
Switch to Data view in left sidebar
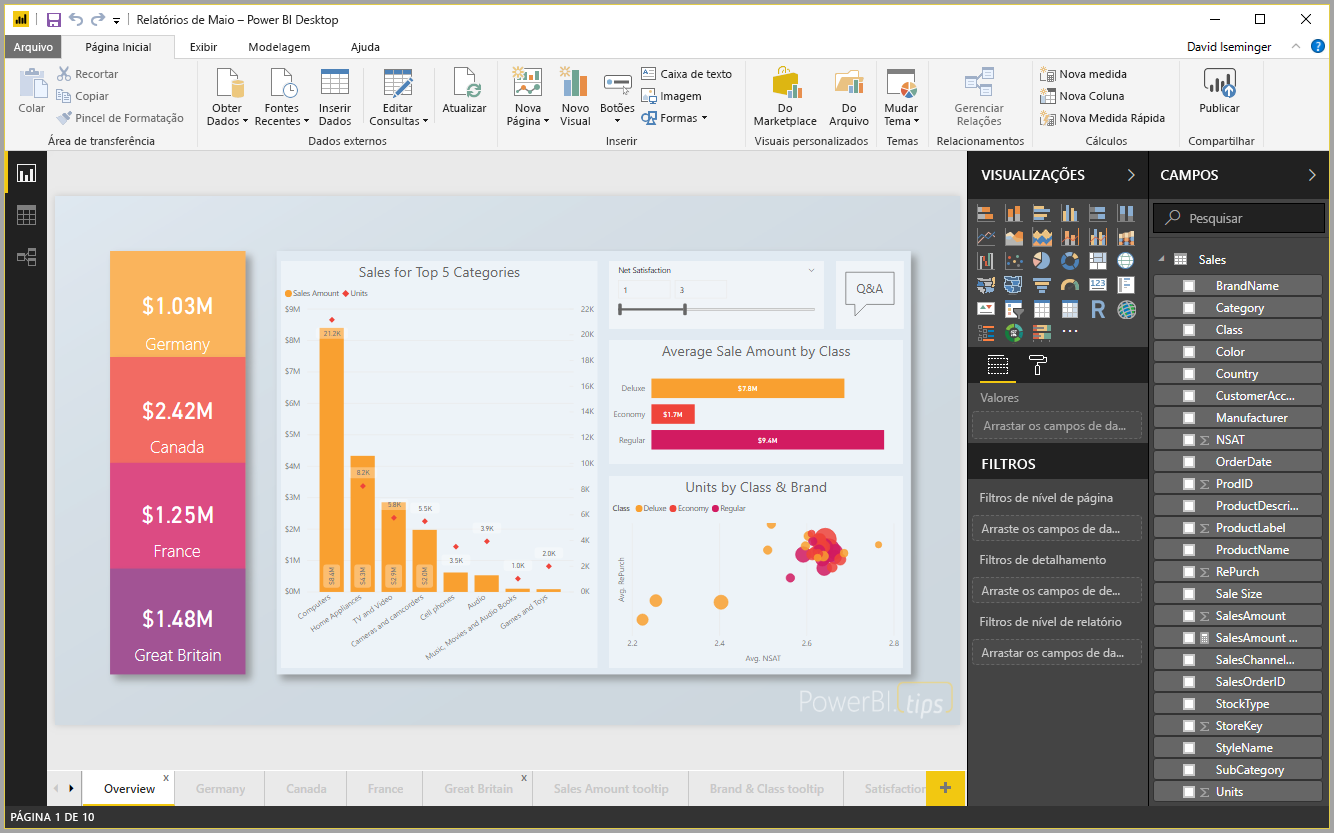pyautogui.click(x=25, y=214)
